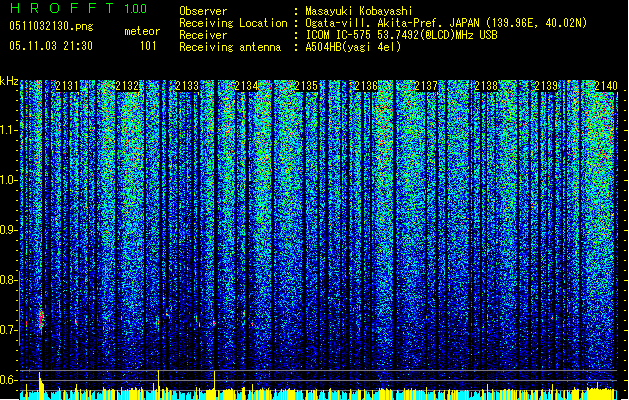
Task: Click the 2132 time marker
Action: point(127,86)
